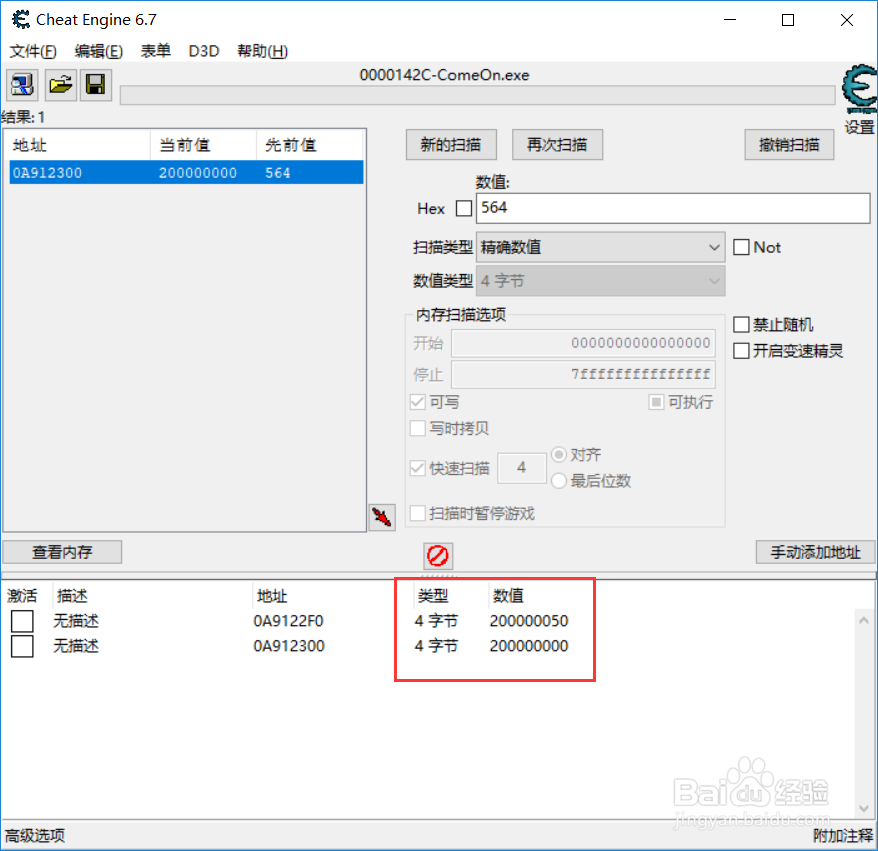The height and width of the screenshot is (851, 878).
Task: Click Cheat Engine title bar icon
Action: tap(20, 20)
